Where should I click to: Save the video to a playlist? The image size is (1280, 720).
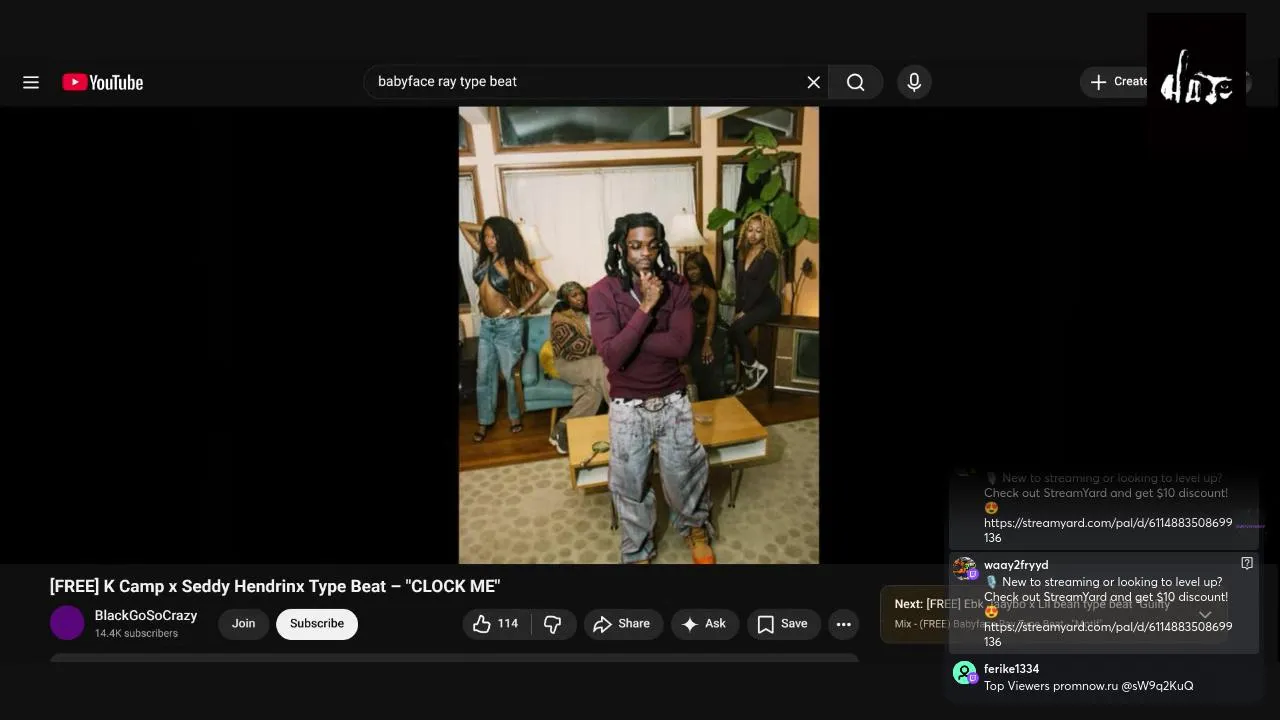(x=783, y=624)
